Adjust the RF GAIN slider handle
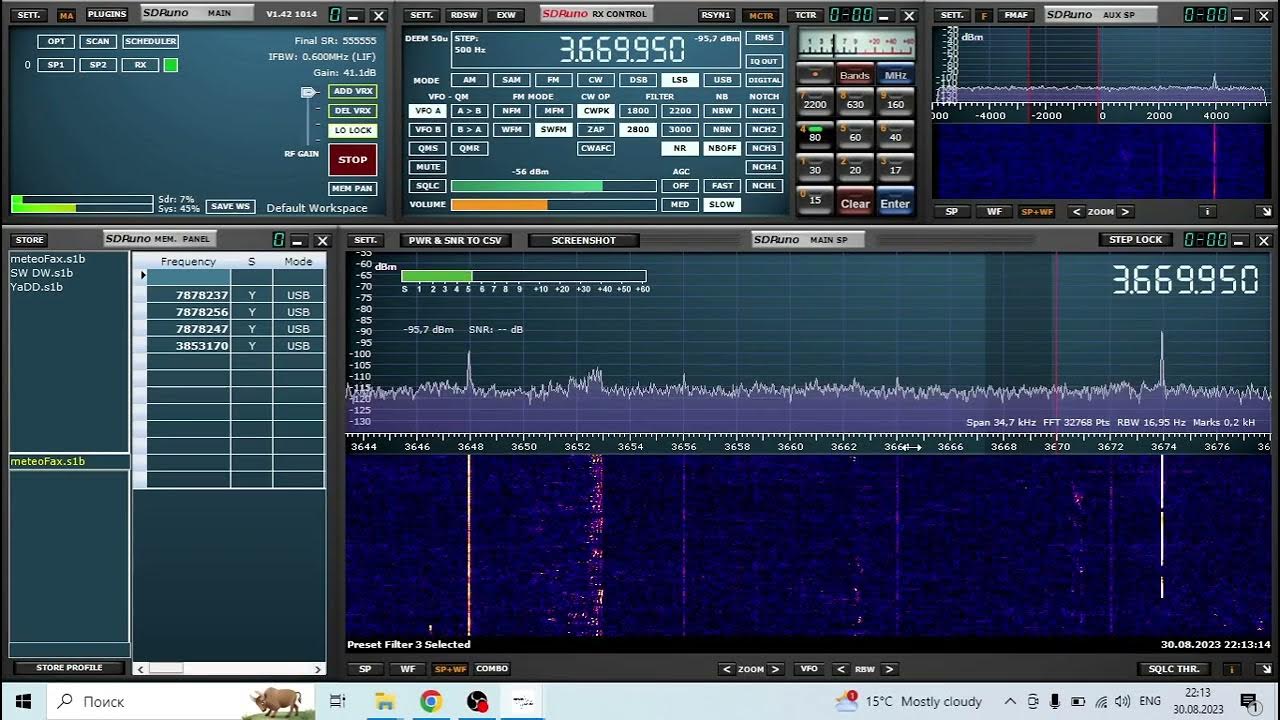The image size is (1280, 720). 309,93
